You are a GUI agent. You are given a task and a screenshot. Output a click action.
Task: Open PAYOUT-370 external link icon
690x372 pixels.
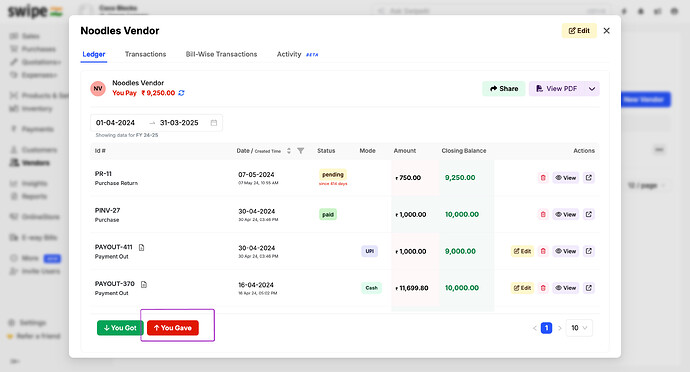click(589, 288)
